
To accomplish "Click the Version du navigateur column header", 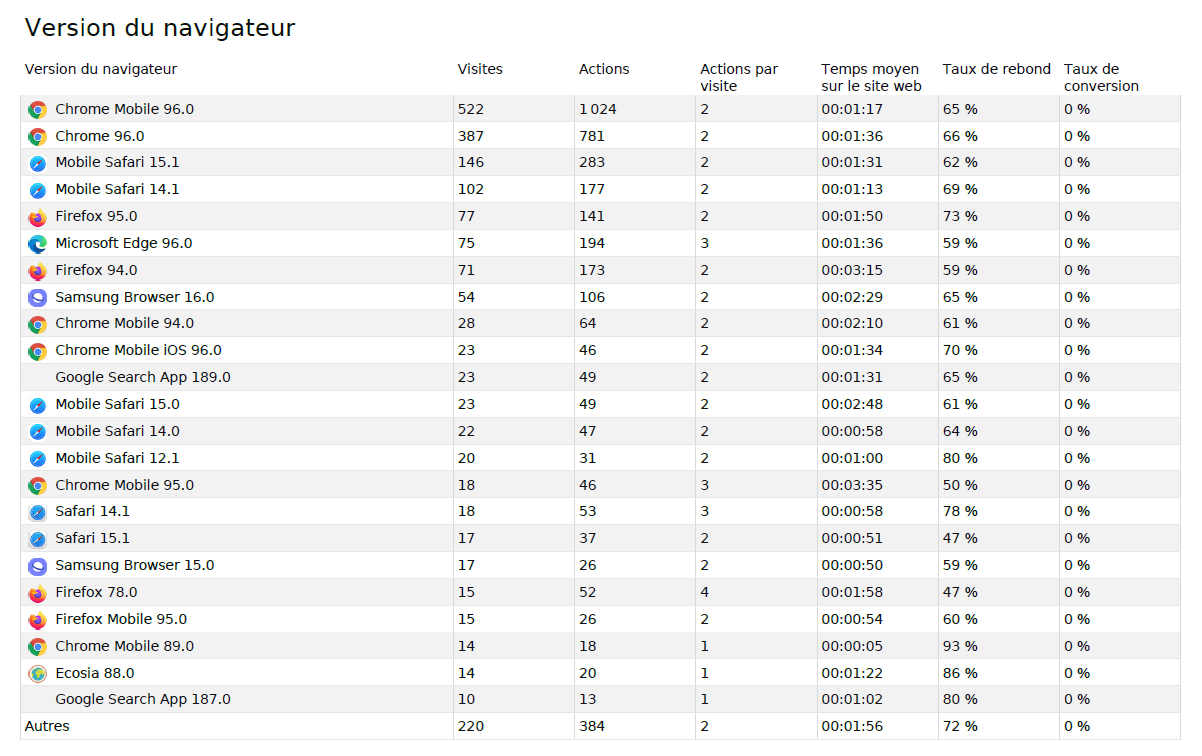I will (101, 69).
